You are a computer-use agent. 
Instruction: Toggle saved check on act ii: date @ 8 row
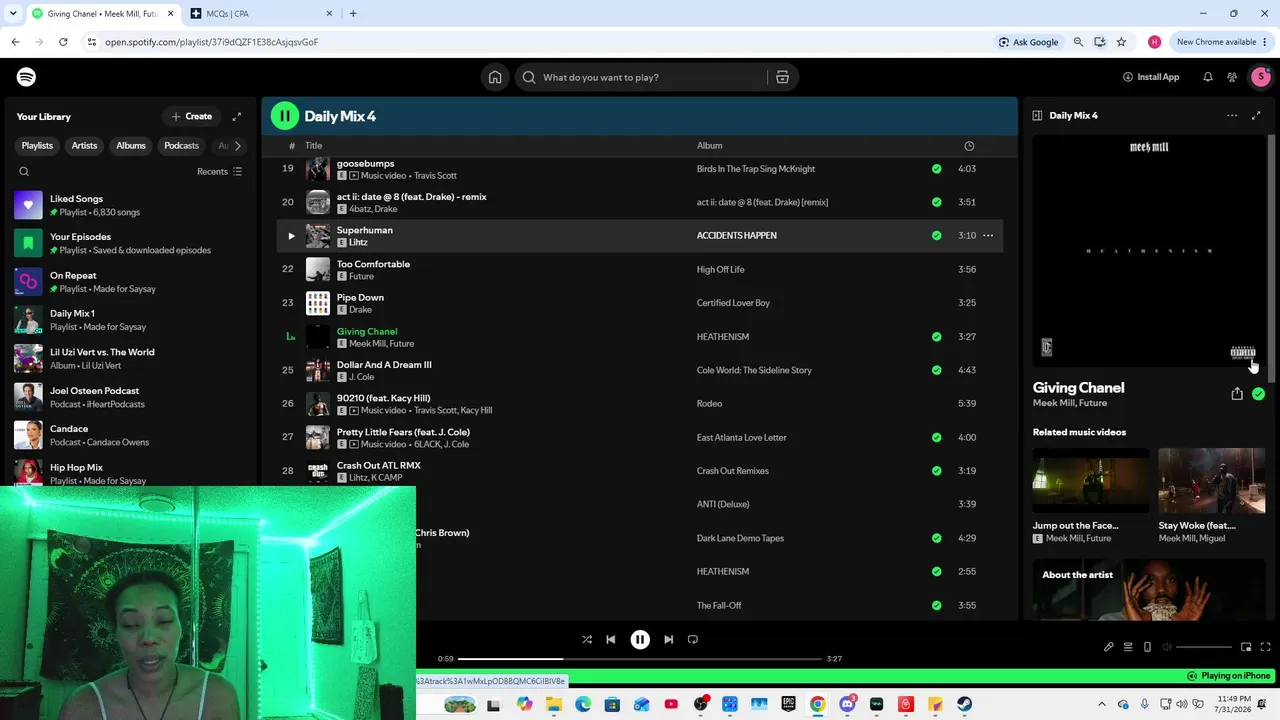click(x=936, y=202)
